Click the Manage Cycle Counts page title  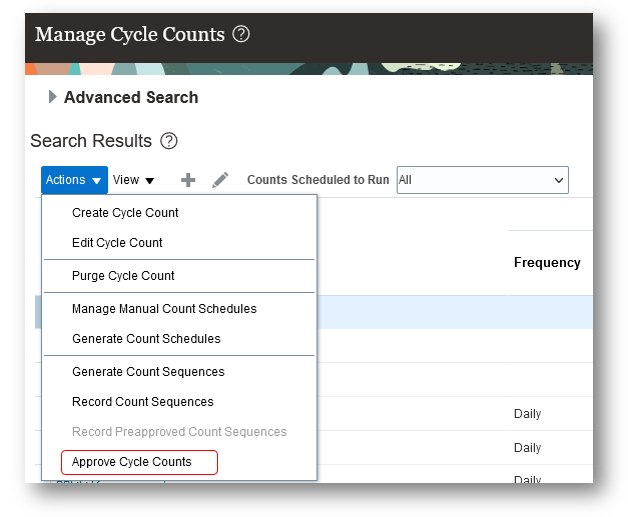point(130,35)
